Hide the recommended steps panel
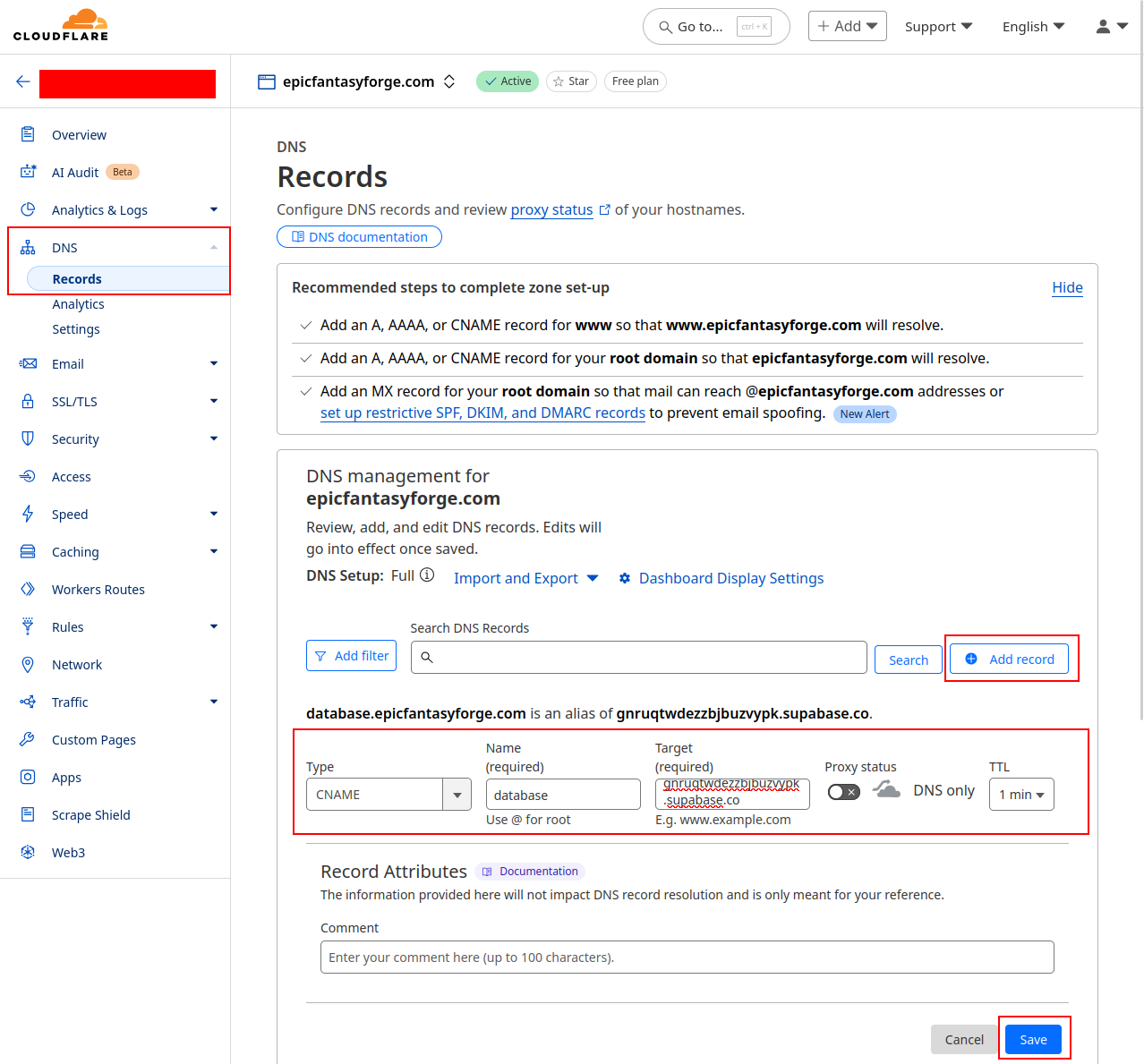This screenshot has height=1064, width=1144. tap(1067, 287)
